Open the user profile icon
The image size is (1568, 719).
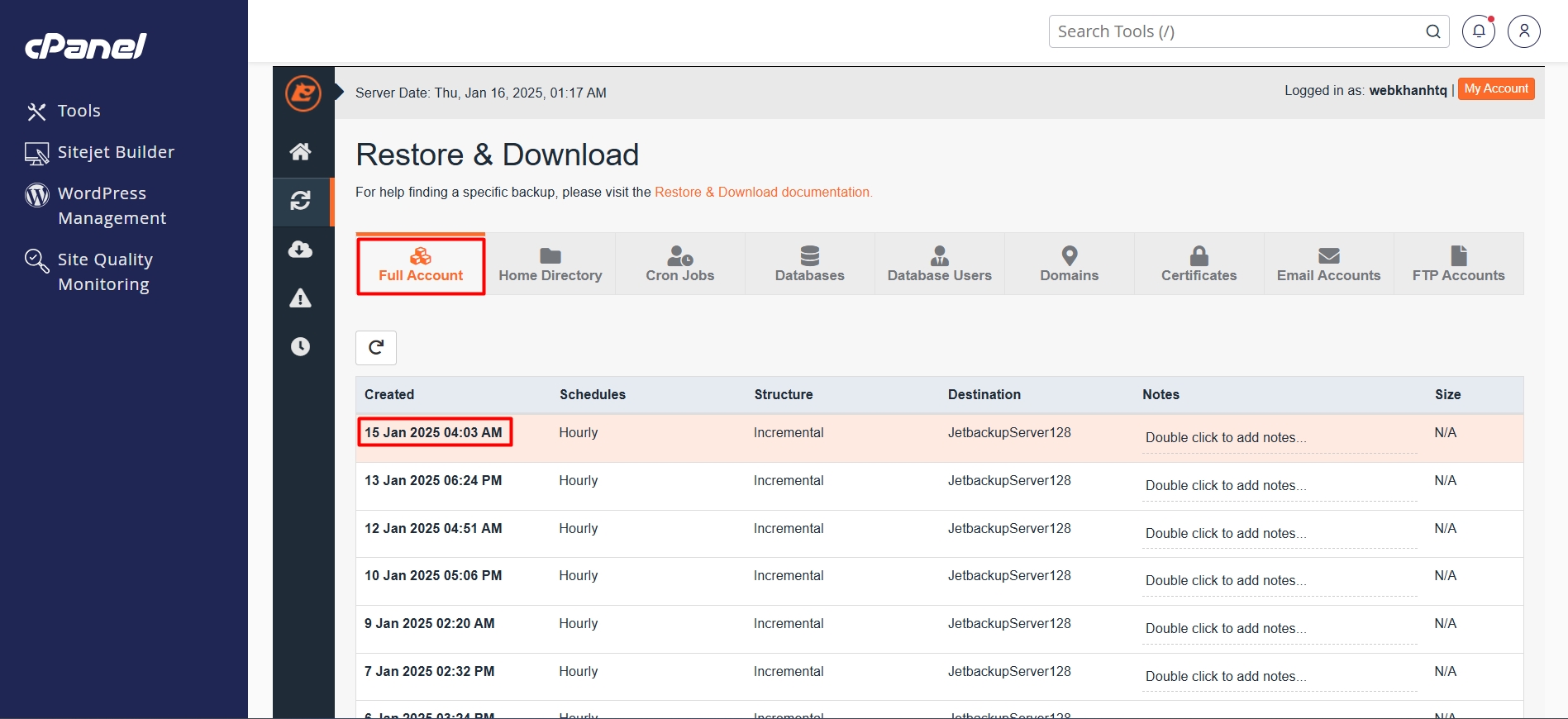coord(1523,31)
